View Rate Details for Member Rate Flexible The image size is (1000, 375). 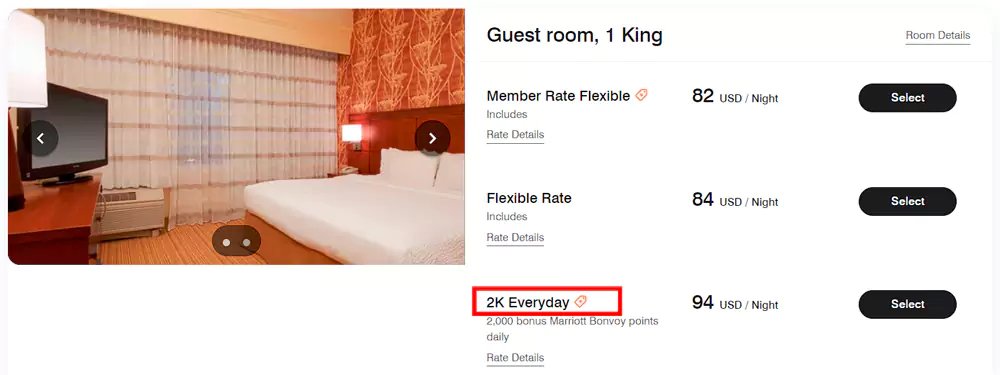click(515, 135)
